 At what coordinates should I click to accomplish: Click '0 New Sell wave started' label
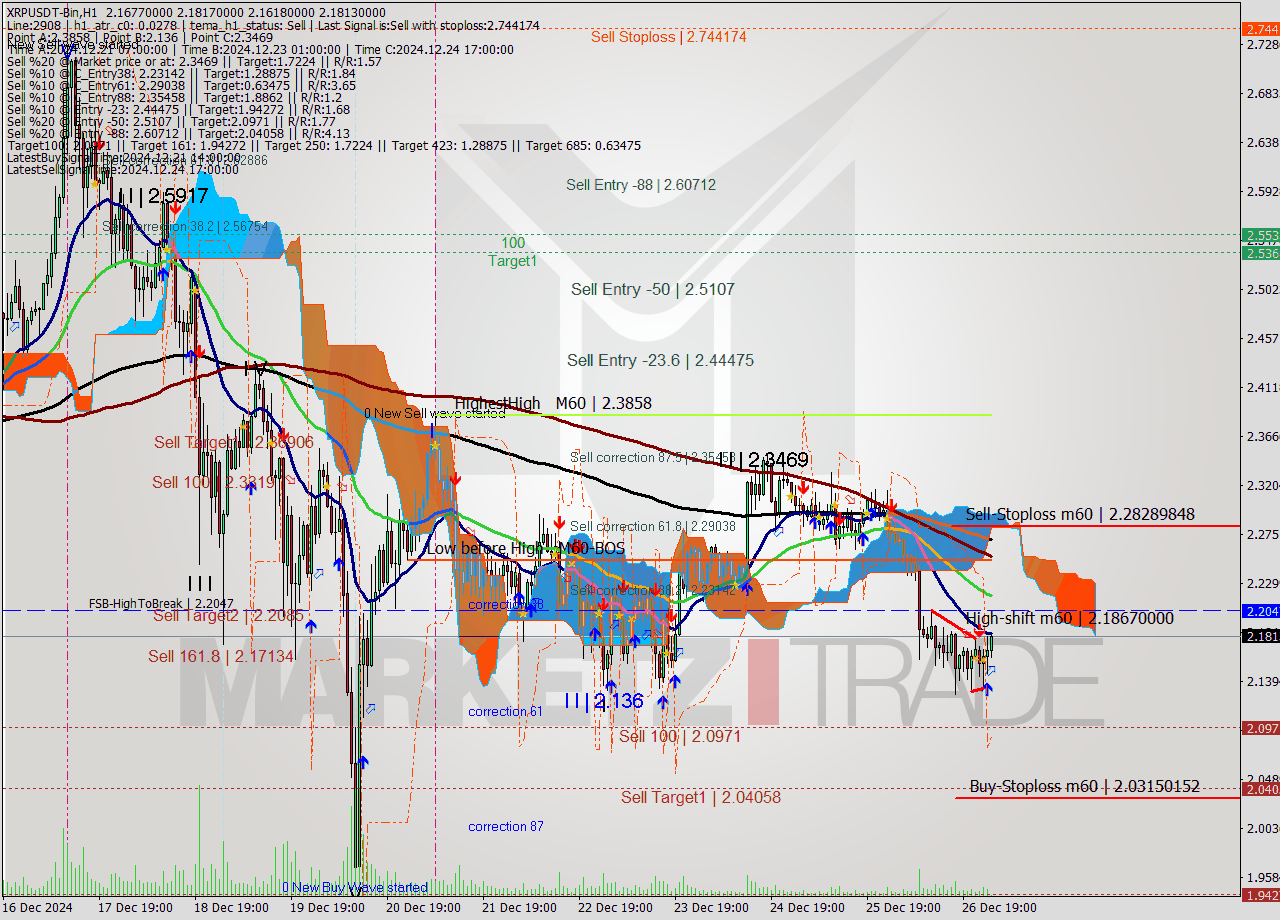pyautogui.click(x=435, y=414)
